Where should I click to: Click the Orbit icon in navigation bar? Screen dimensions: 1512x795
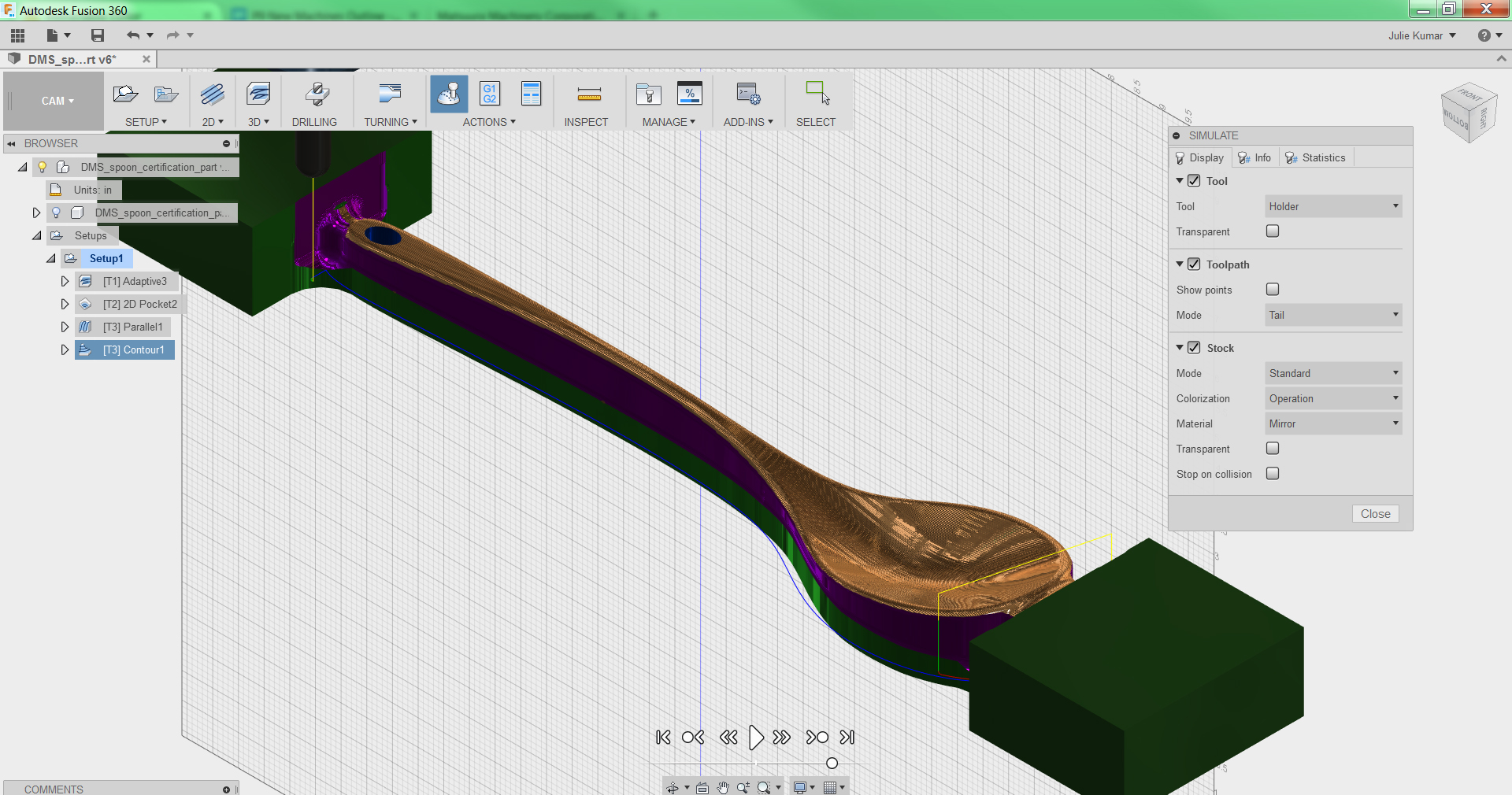click(672, 787)
